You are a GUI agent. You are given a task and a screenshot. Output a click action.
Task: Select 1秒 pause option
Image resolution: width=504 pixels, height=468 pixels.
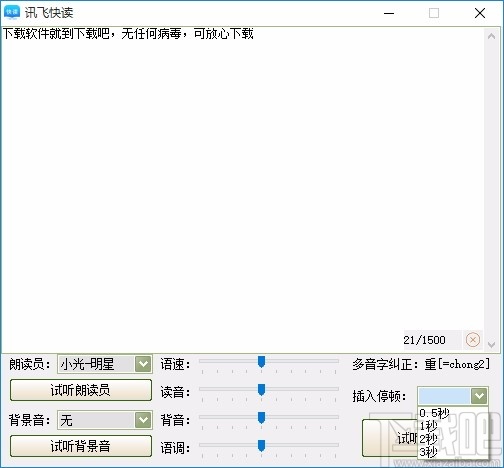coord(453,426)
